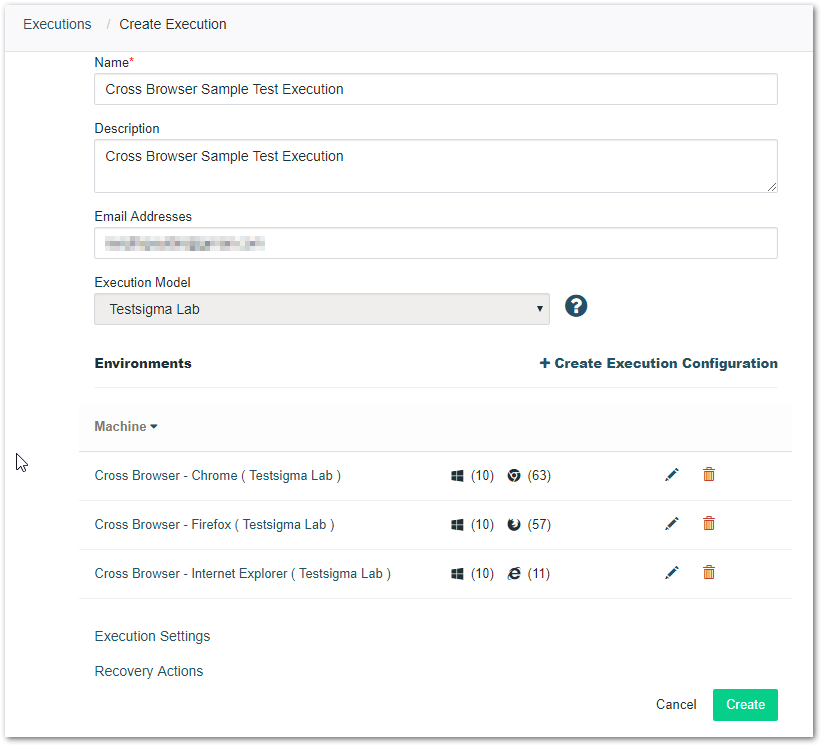The image size is (822, 746).
Task: Click the Internet Explorer browser icon
Action: click(x=514, y=574)
